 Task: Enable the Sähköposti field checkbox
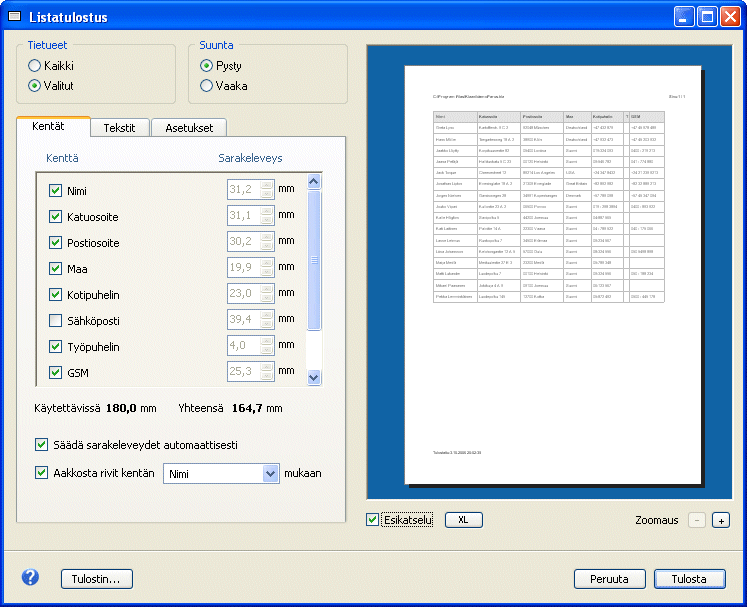pyautogui.click(x=56, y=320)
